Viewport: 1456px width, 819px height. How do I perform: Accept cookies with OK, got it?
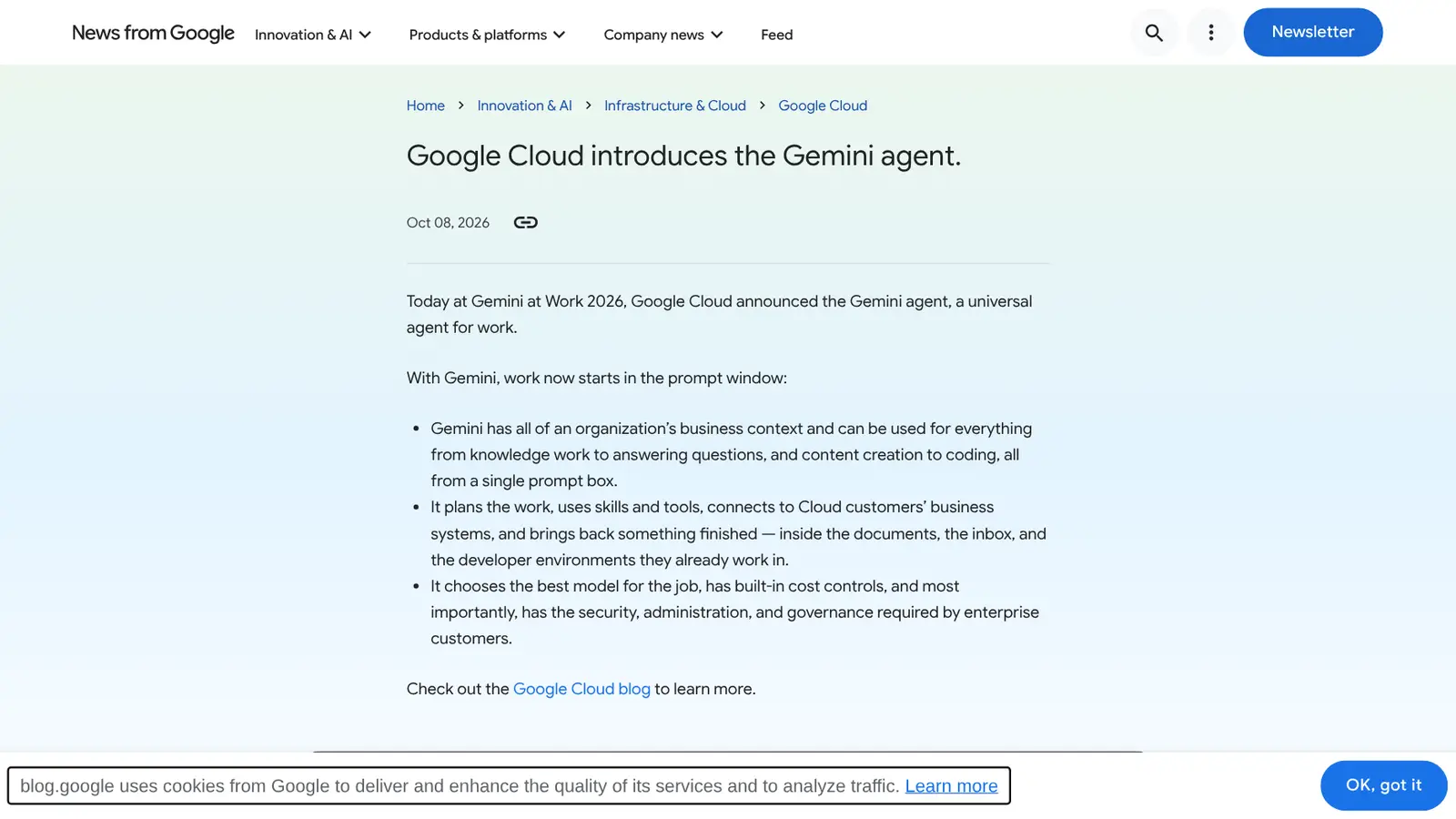click(1383, 785)
